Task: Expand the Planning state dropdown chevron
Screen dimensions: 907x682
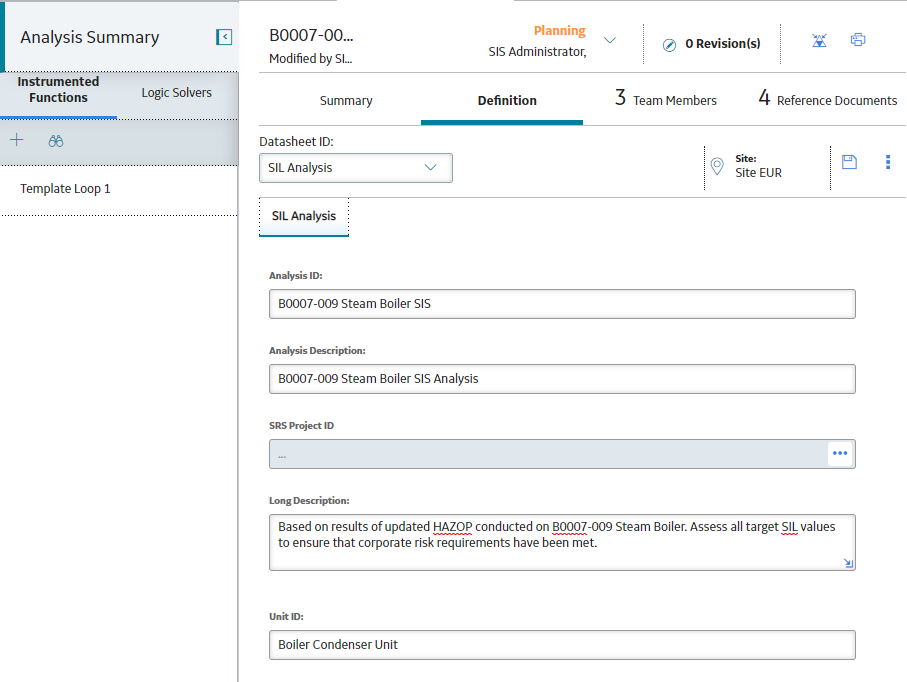Action: (610, 40)
